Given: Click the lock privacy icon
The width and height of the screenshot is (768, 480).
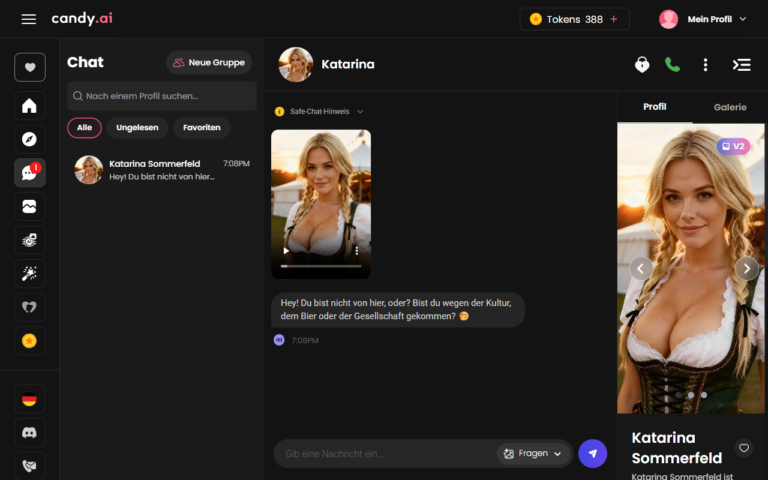Looking at the screenshot, I should point(642,65).
